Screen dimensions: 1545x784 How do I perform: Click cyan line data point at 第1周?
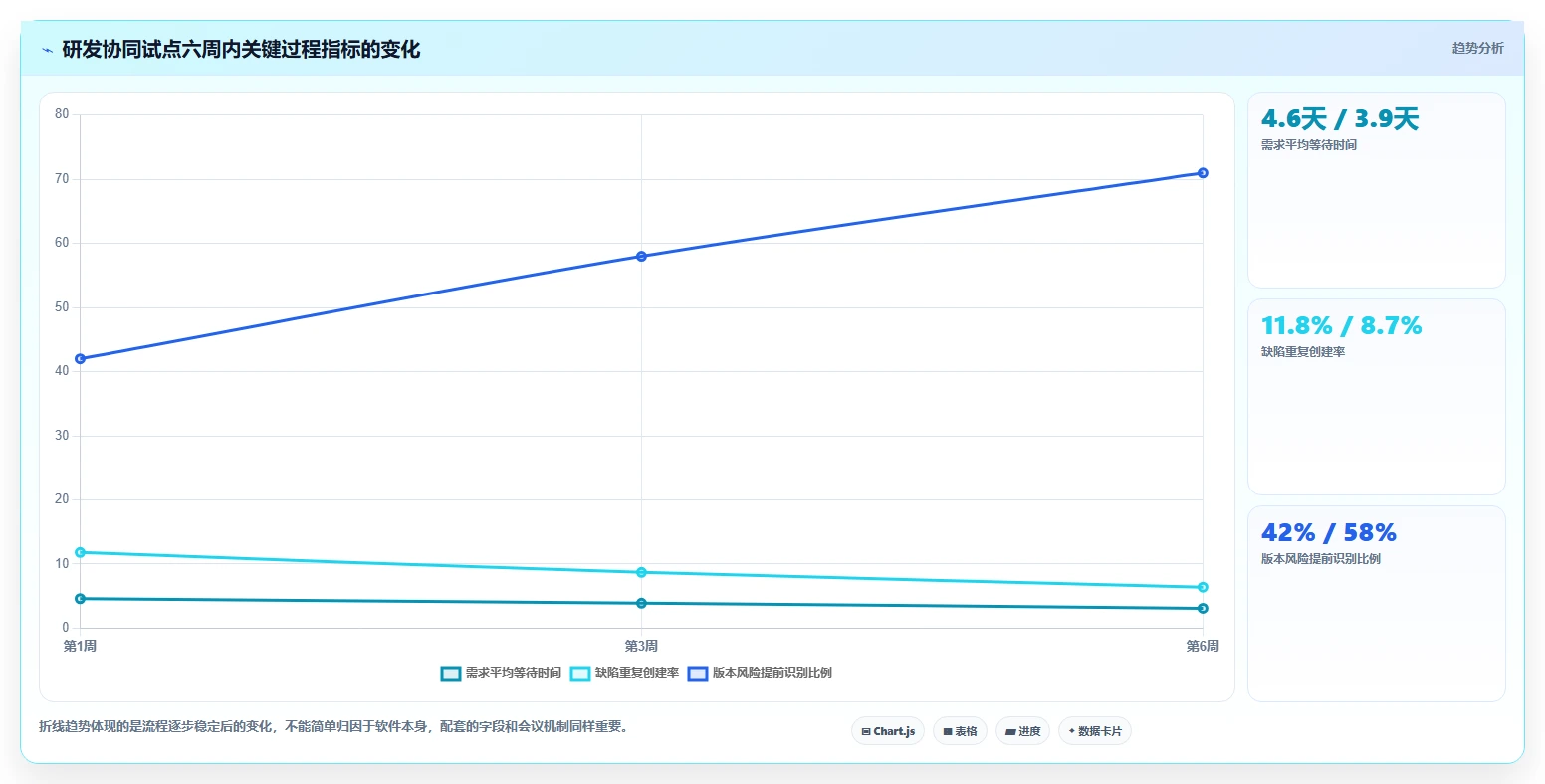(x=80, y=552)
